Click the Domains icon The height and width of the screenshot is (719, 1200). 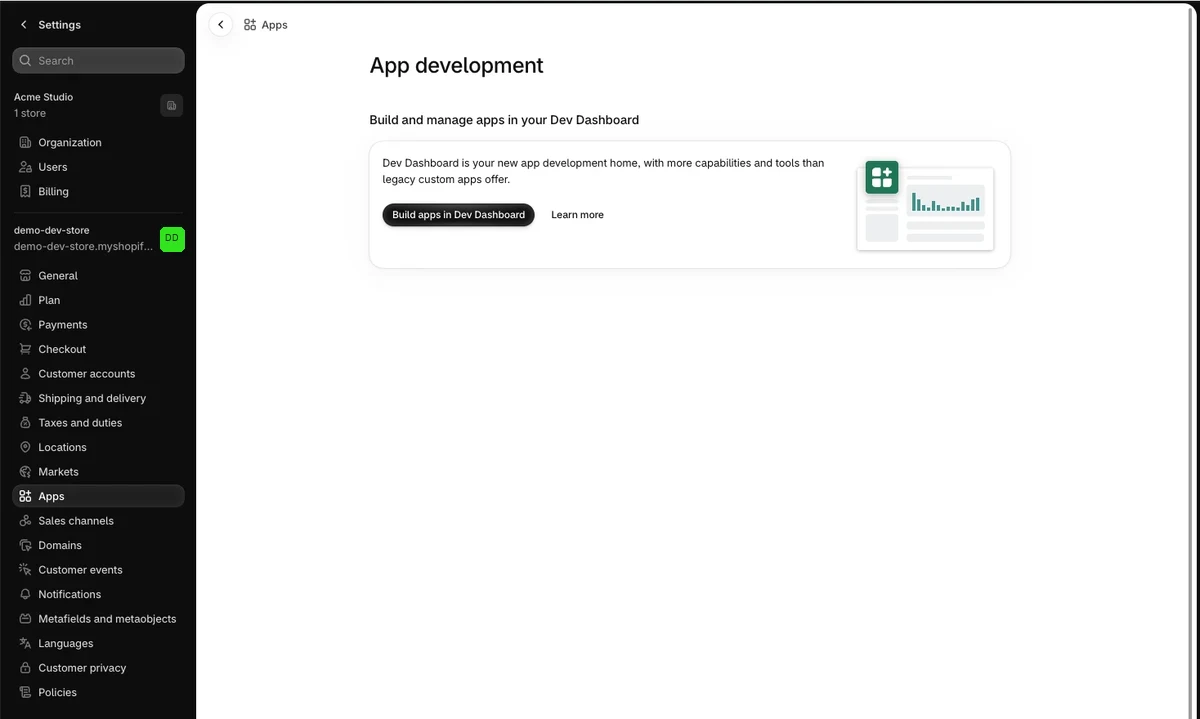click(x=26, y=545)
